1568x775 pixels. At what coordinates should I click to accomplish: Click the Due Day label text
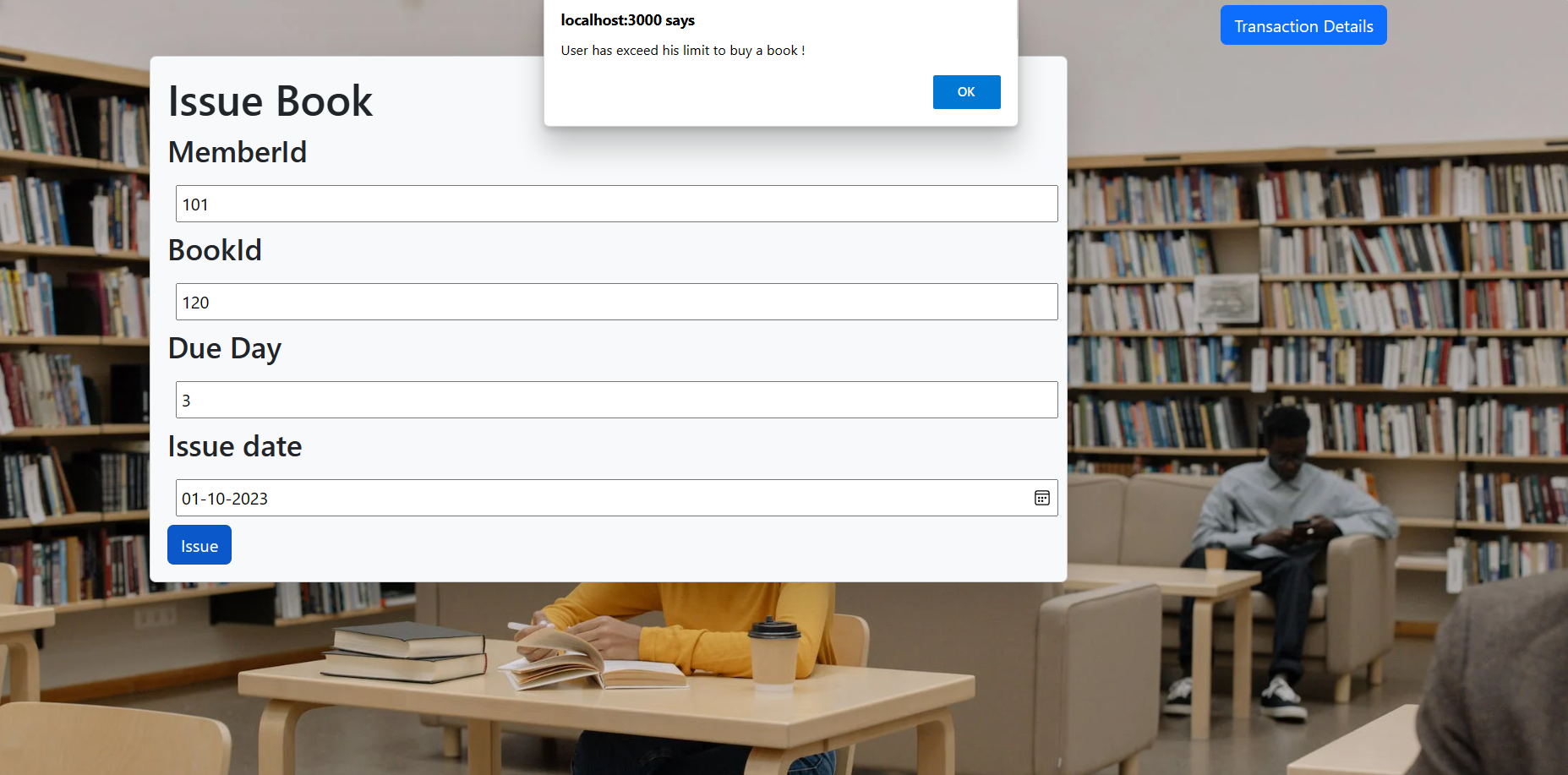pos(225,348)
